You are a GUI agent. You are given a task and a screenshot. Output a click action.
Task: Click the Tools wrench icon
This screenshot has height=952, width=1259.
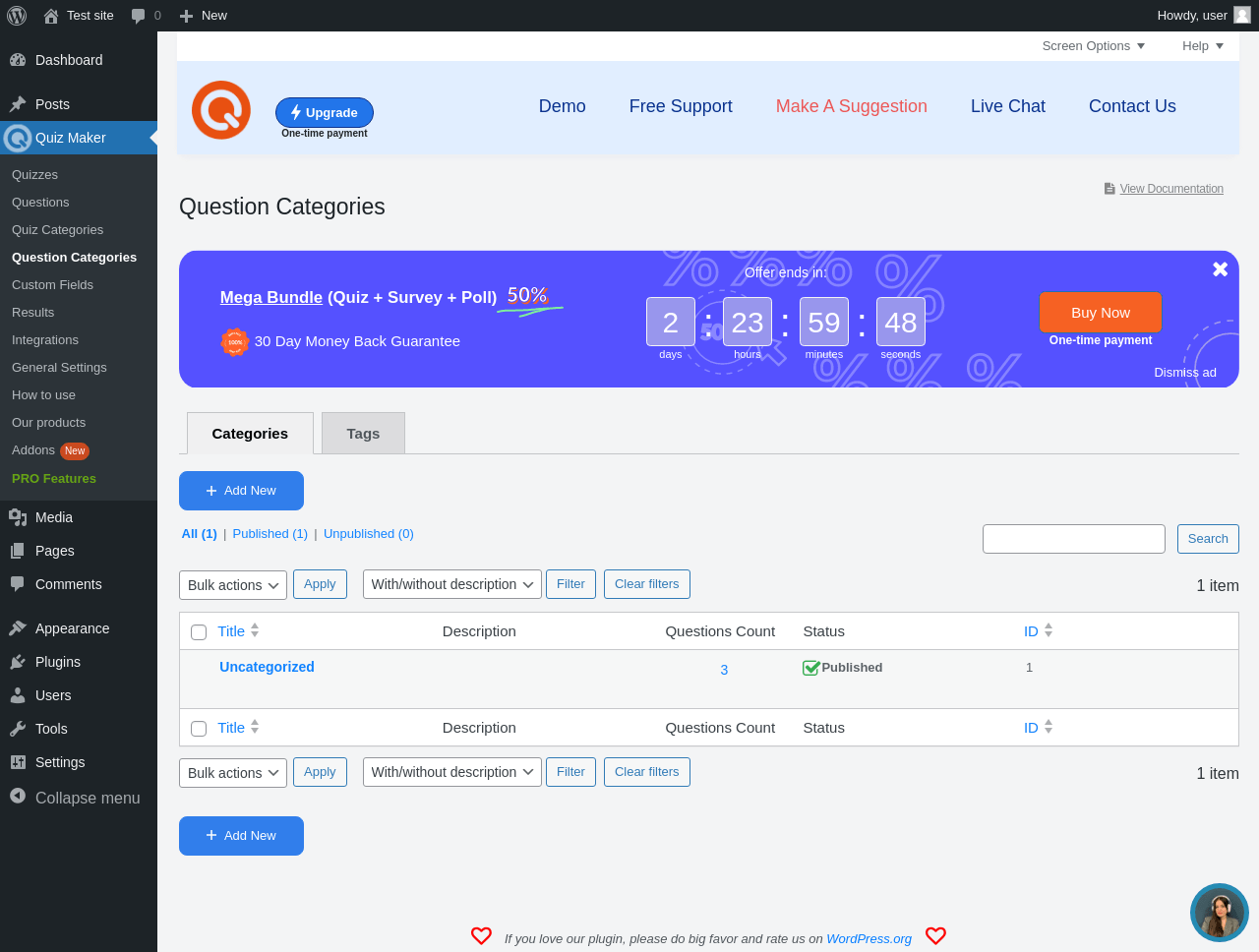point(18,729)
